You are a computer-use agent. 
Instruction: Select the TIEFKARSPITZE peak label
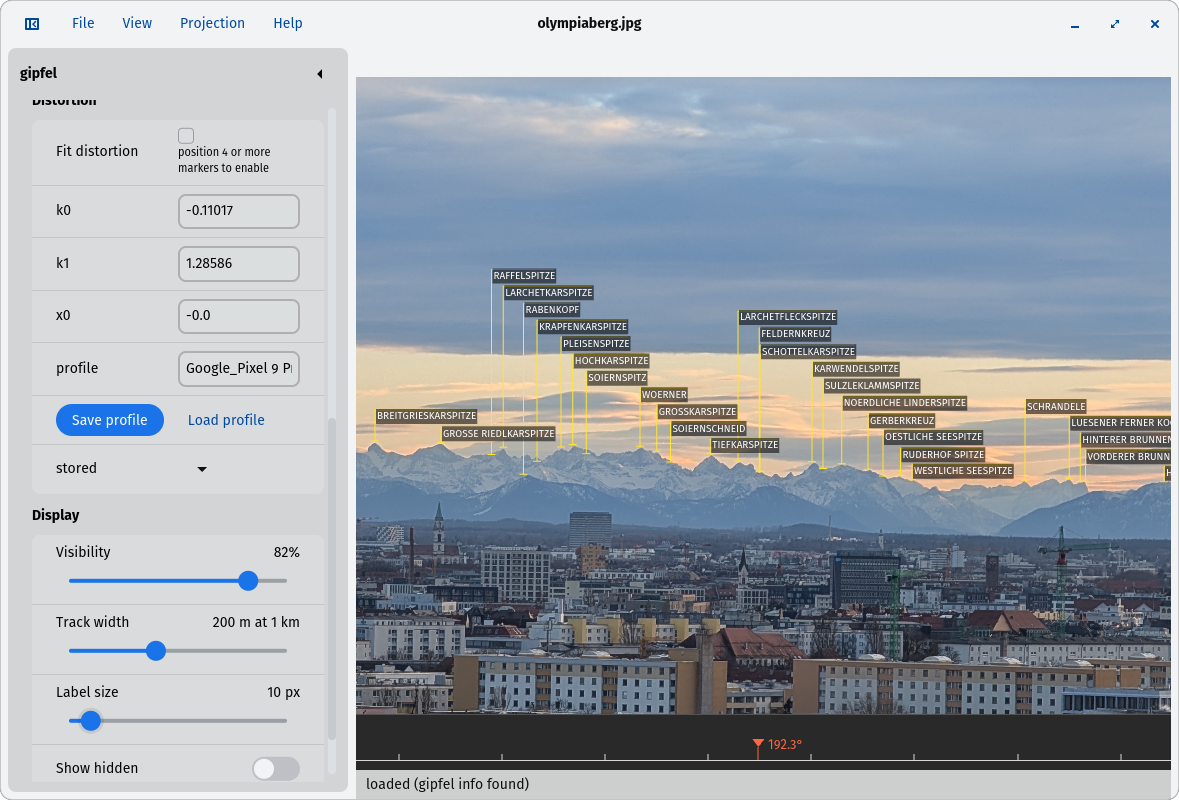(x=745, y=445)
